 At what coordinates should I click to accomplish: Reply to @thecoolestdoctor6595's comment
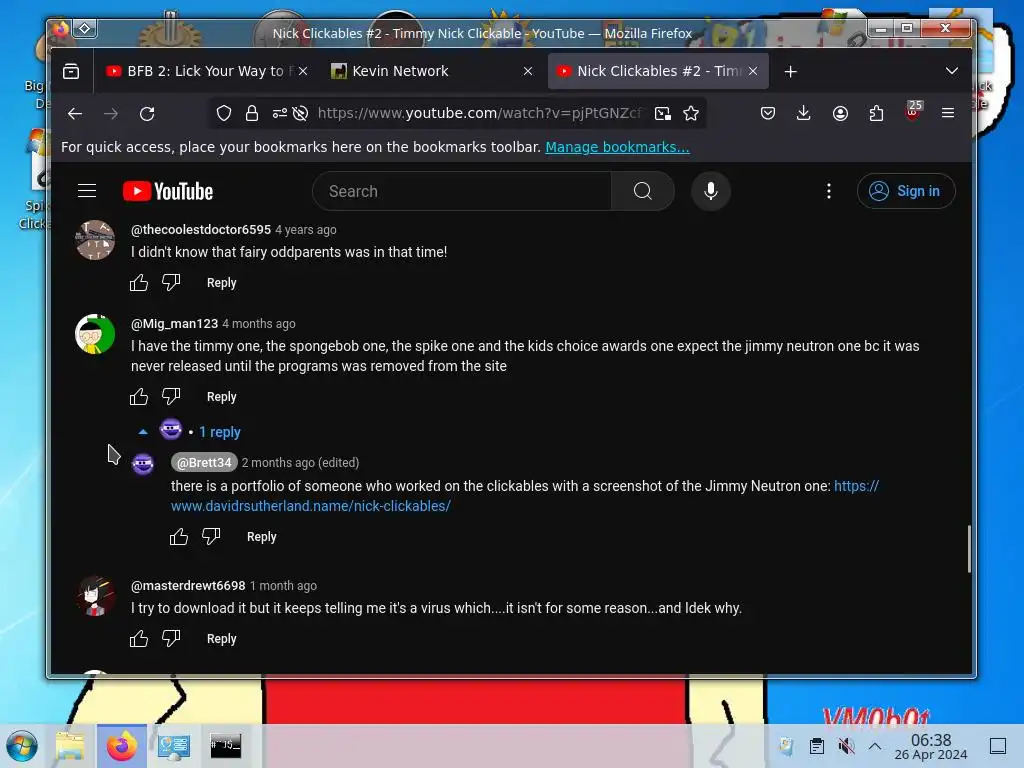[221, 283]
